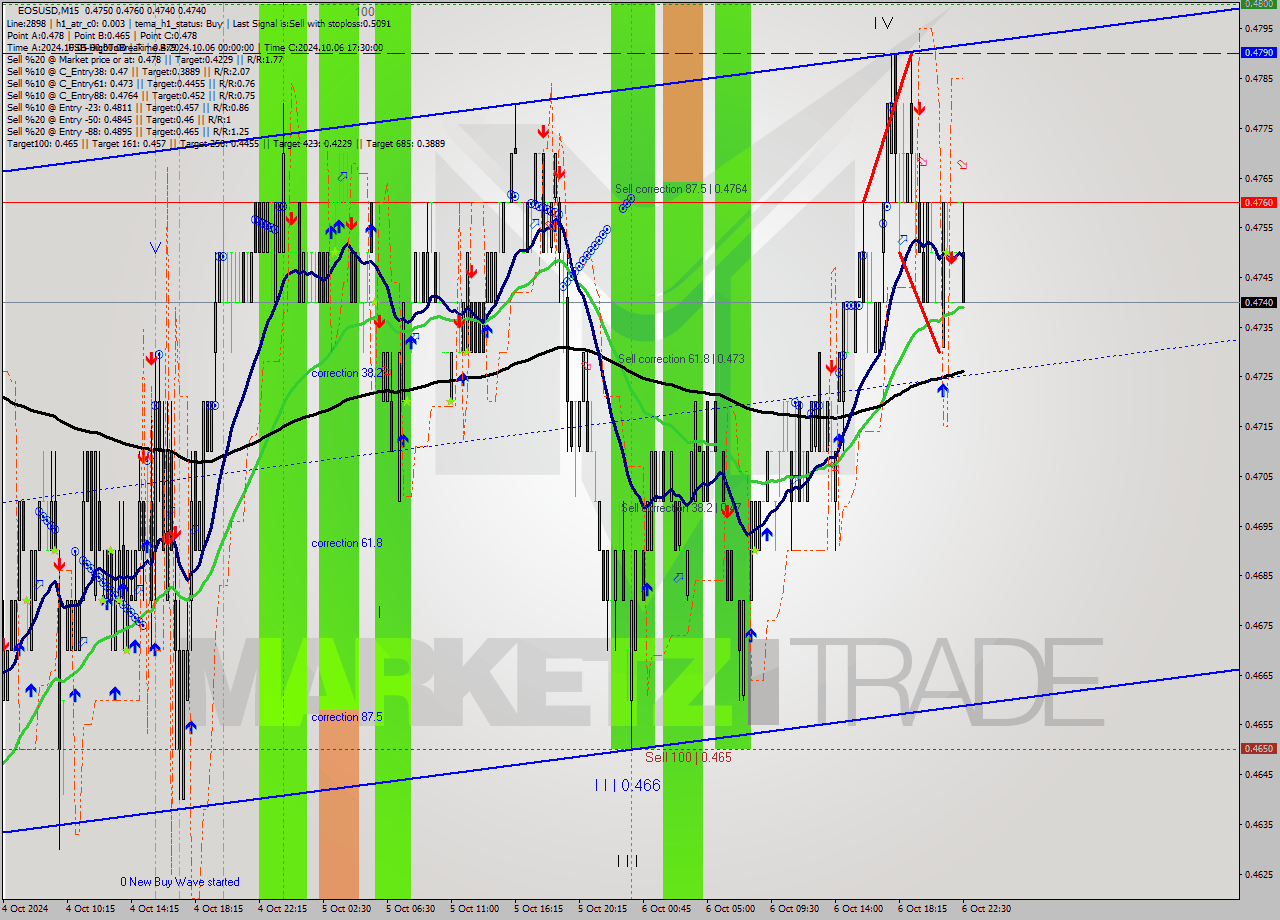Select the 'Sell correction 61.8 | 0.473' label
The width and height of the screenshot is (1280, 920).
pos(680,358)
